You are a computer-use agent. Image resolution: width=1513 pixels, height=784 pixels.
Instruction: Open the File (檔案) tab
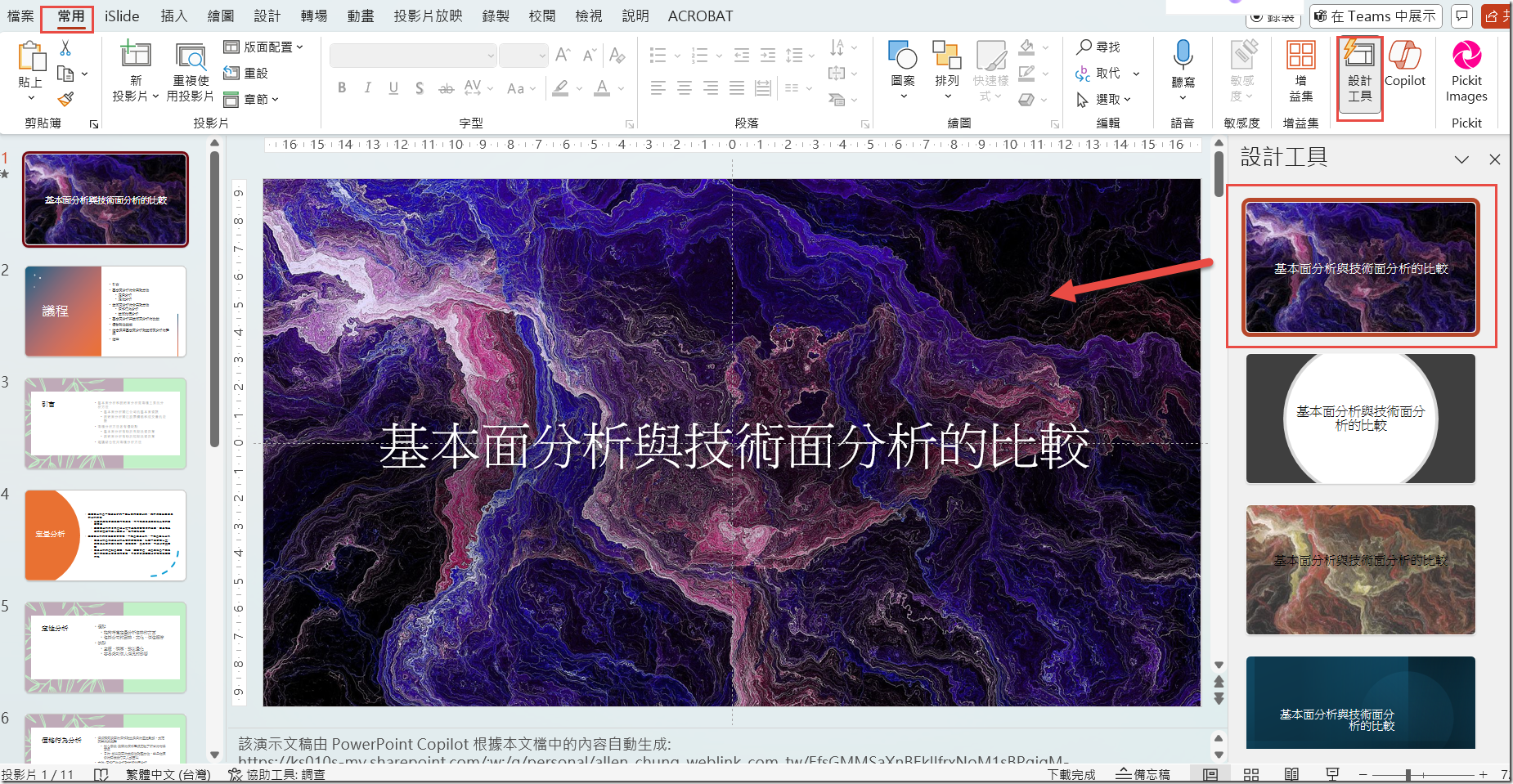point(20,16)
